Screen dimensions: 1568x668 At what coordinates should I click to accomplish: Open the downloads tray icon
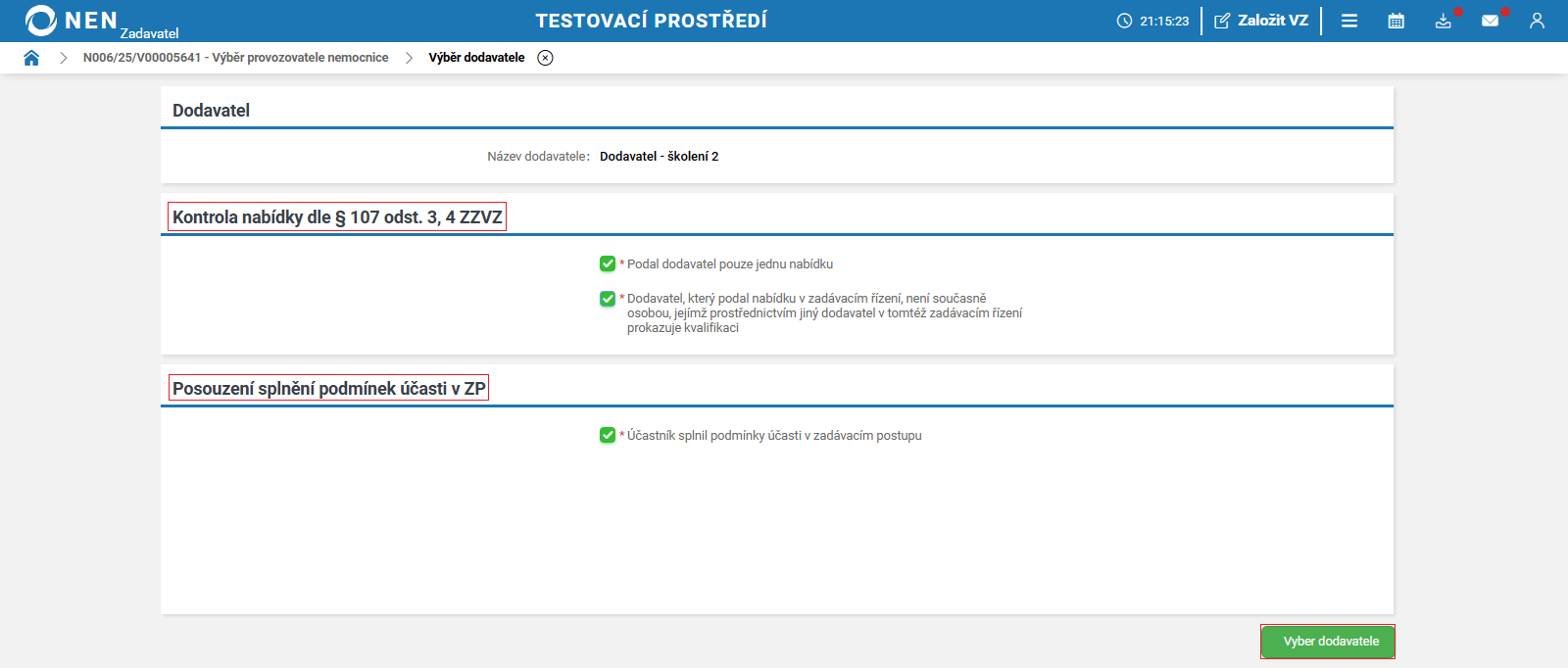(x=1444, y=21)
